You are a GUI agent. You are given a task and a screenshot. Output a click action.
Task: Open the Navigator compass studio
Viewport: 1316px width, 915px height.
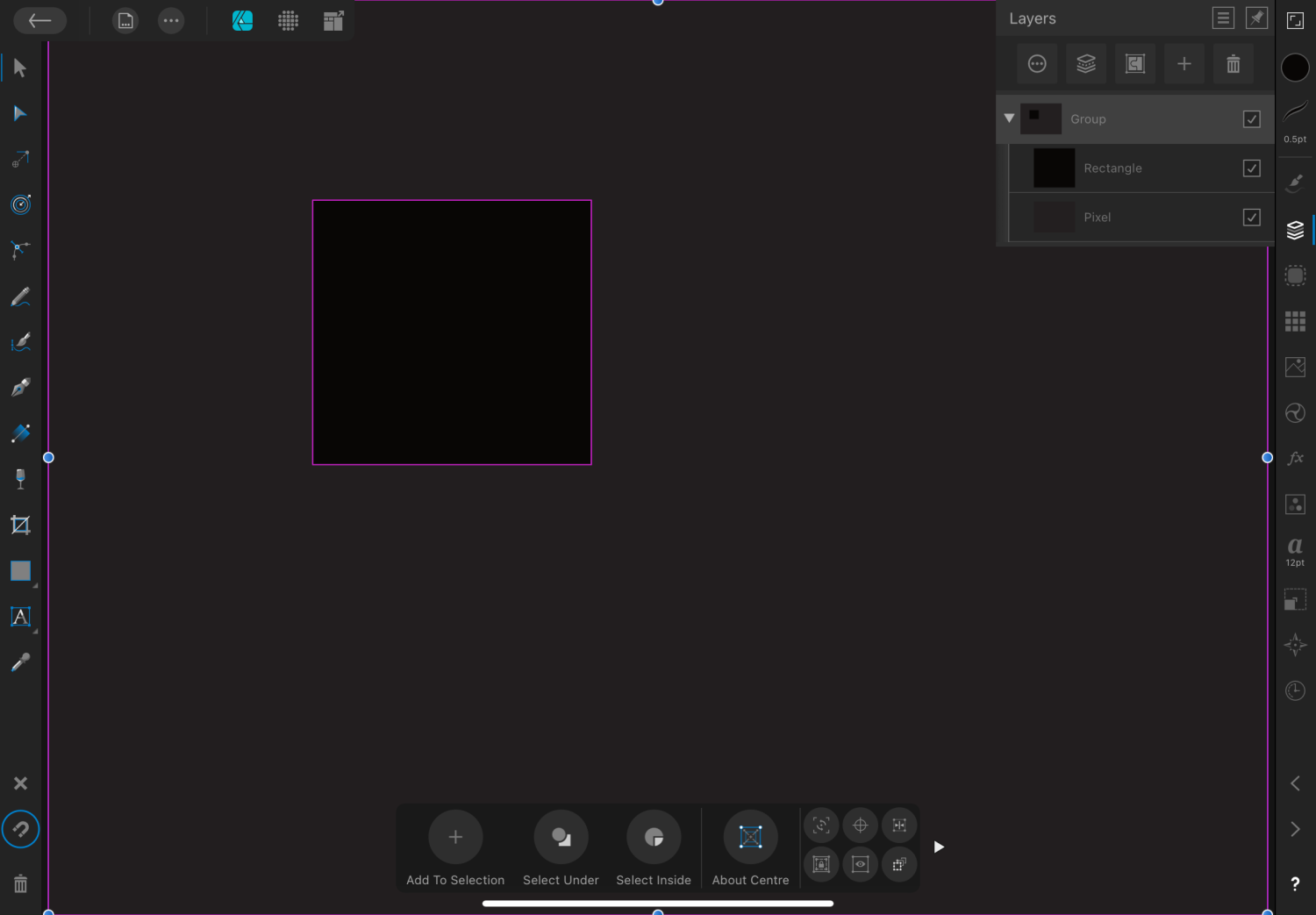tap(1295, 645)
